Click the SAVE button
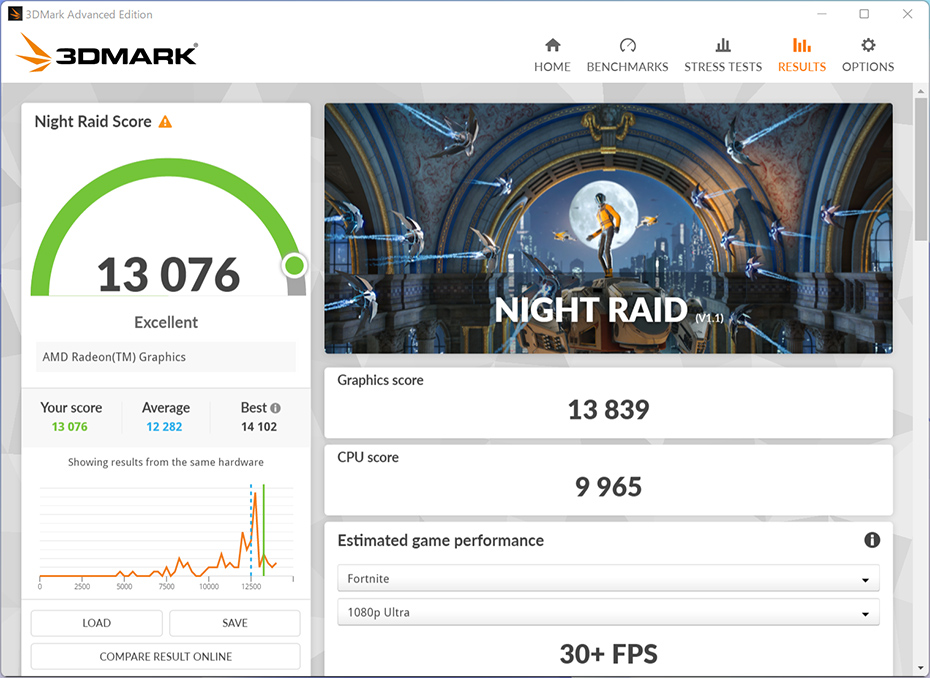Screen dimensions: 930x678 [x=235, y=623]
